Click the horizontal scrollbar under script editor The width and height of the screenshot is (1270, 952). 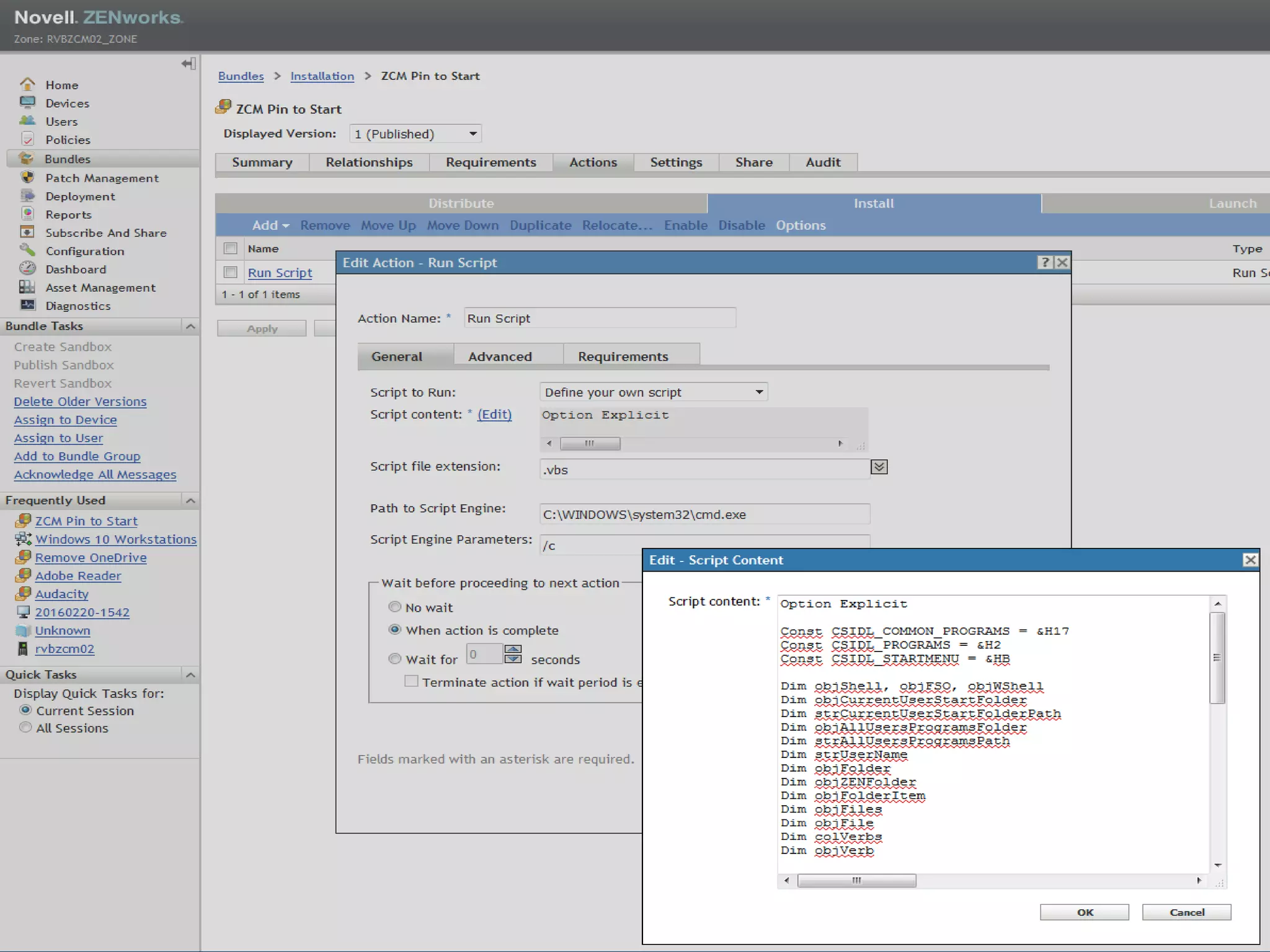pos(992,880)
